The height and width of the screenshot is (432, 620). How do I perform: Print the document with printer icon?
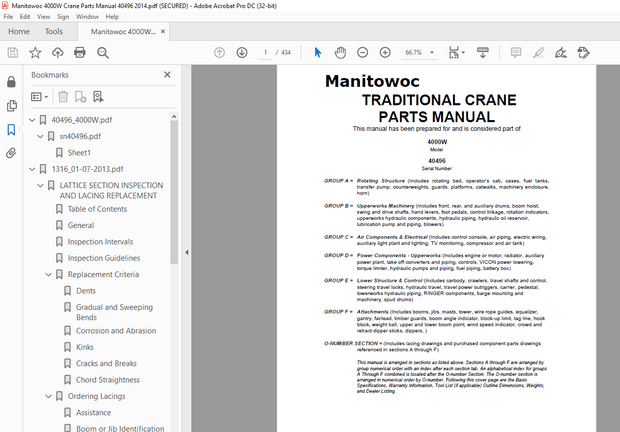coord(80,53)
